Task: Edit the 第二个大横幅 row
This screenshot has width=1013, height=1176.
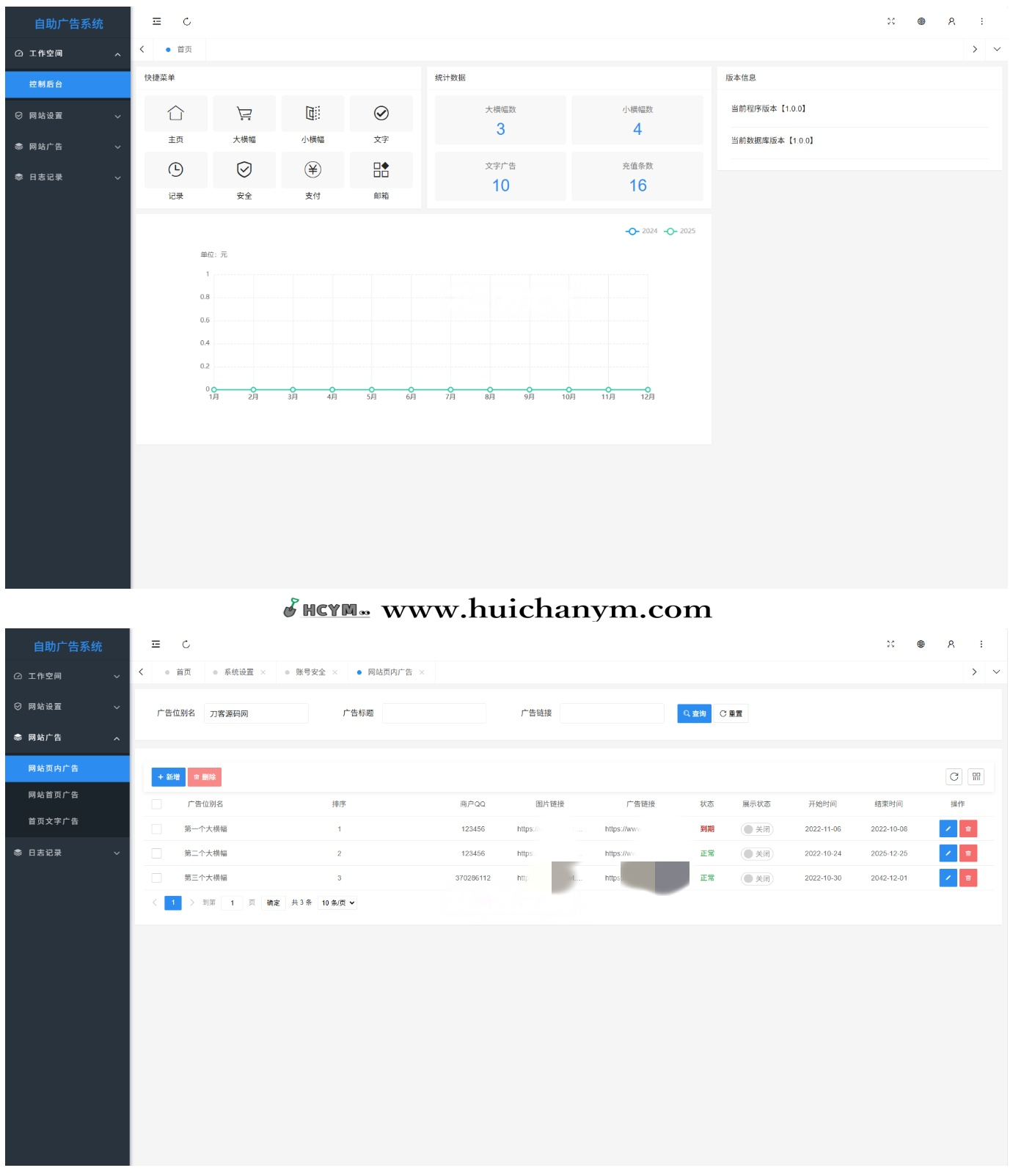Action: click(948, 854)
